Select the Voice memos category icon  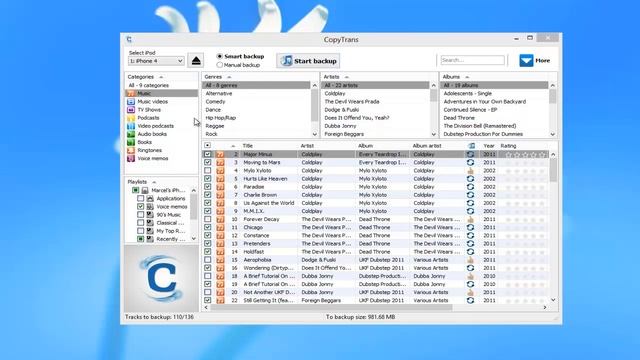tap(131, 158)
